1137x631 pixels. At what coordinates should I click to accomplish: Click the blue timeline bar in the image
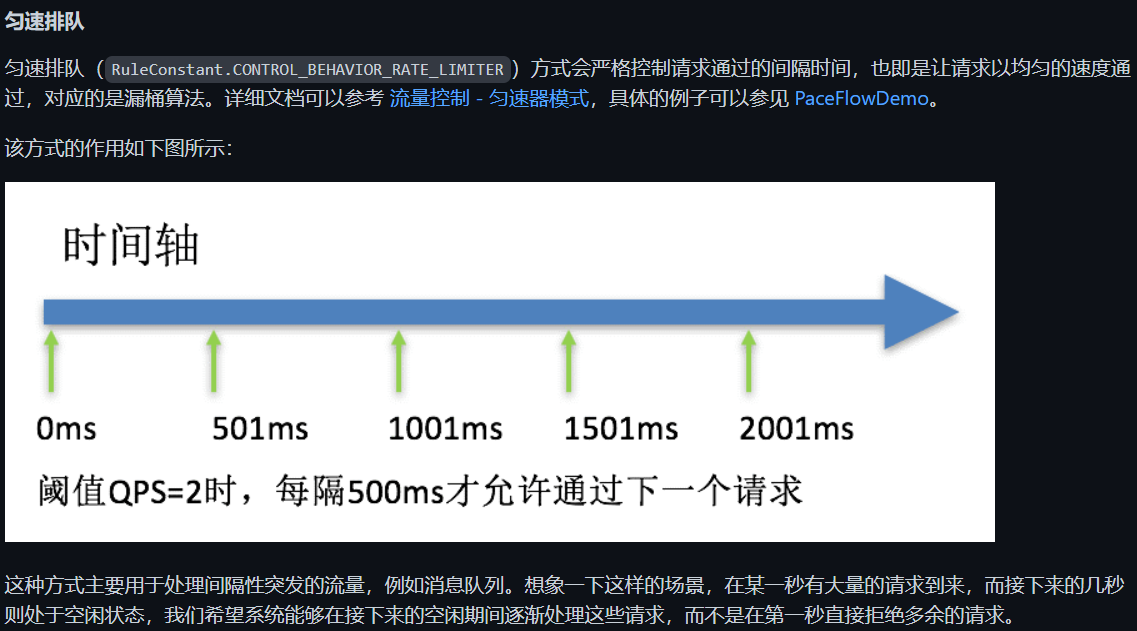coord(450,311)
